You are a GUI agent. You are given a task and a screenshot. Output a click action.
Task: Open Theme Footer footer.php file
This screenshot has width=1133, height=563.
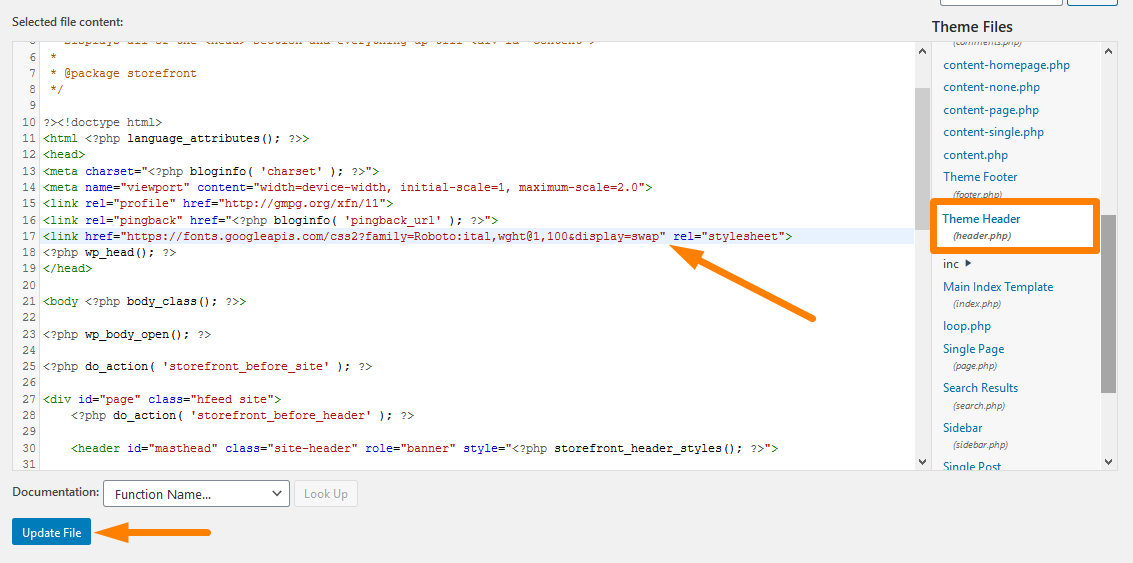[x=980, y=177]
